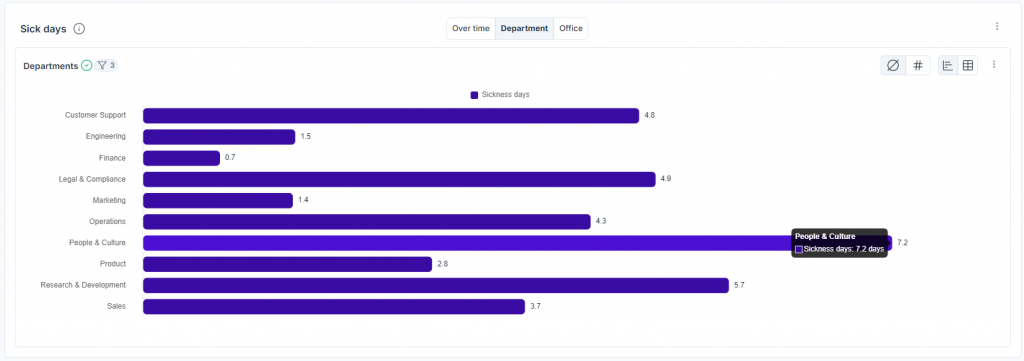Viewport: 1024px width, 361px height.
Task: Click the 0.7 value label
Action: coord(230,158)
